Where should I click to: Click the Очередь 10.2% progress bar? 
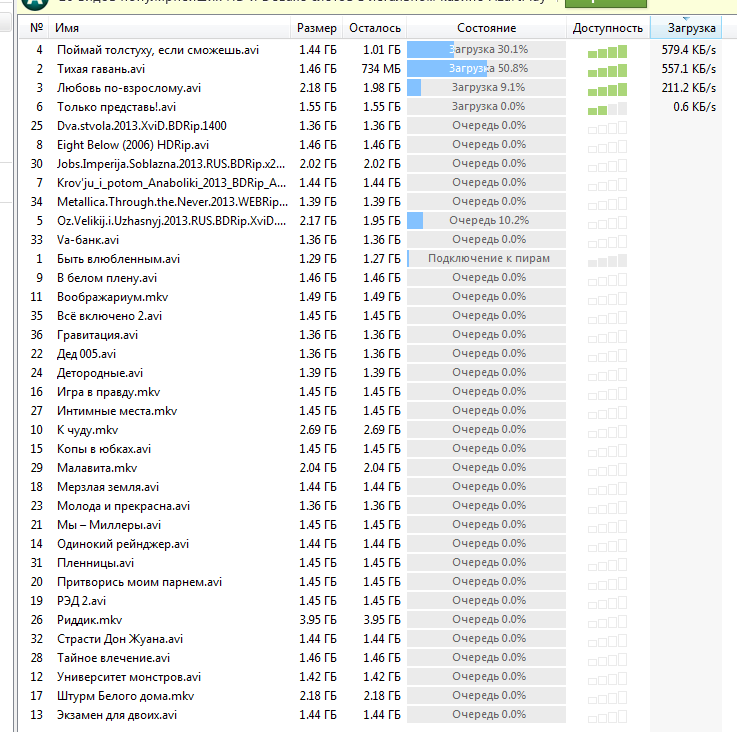(486, 221)
